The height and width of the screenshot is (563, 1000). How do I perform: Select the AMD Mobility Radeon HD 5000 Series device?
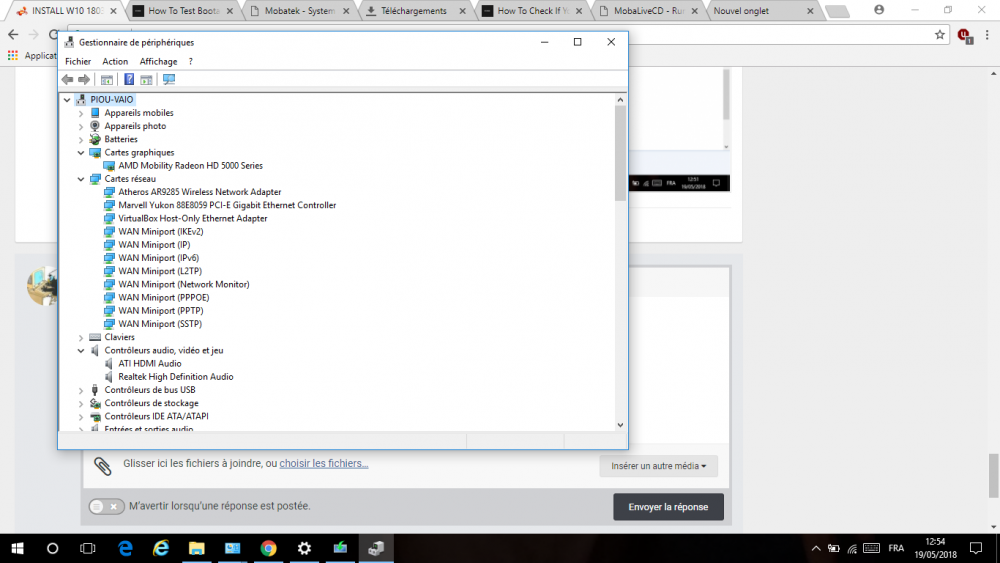point(190,166)
